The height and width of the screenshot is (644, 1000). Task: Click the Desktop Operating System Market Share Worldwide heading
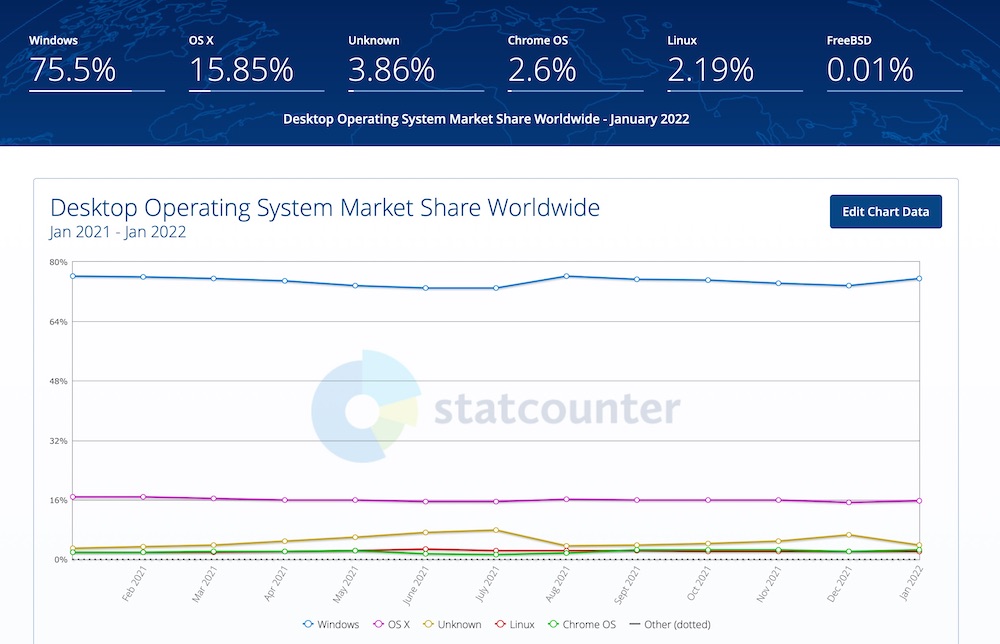pos(325,208)
